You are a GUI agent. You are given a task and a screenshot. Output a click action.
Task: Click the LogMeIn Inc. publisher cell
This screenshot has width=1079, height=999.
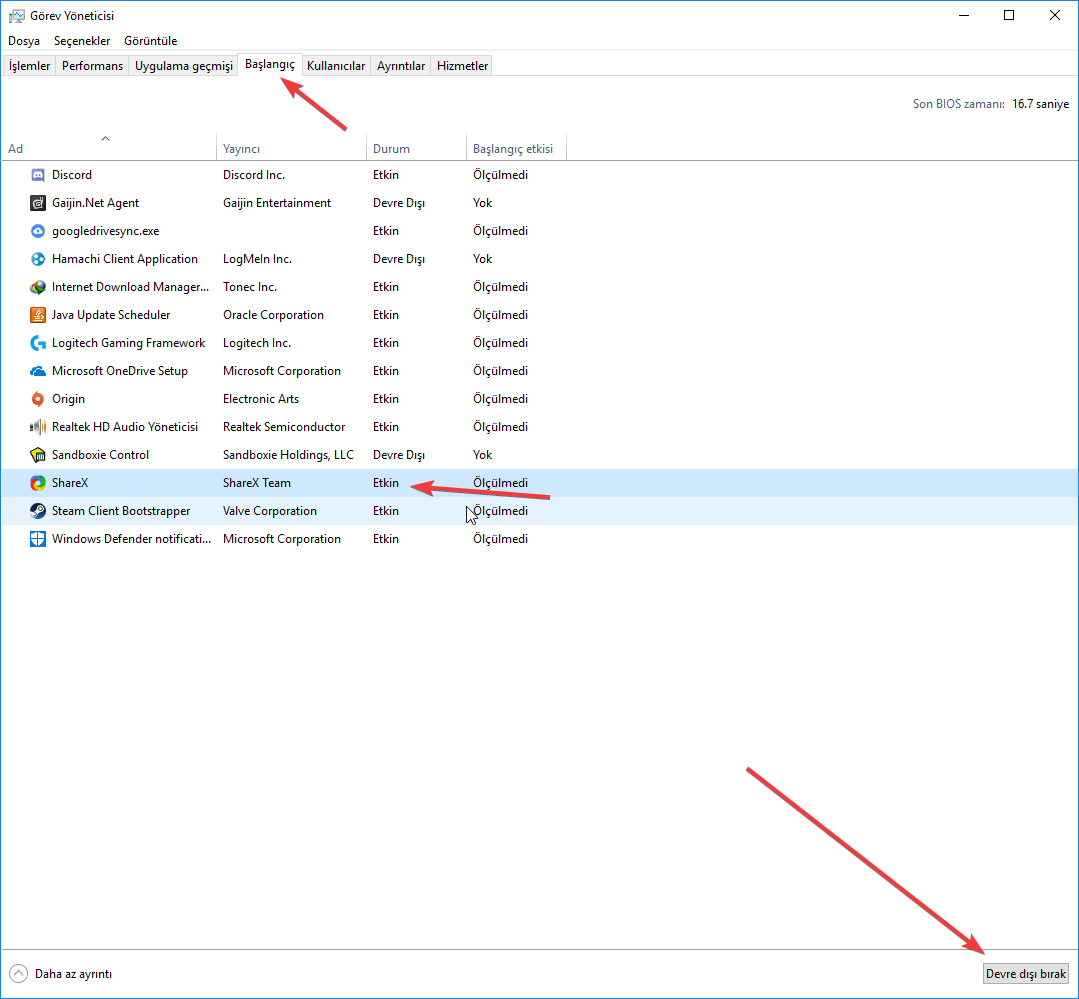[x=257, y=259]
